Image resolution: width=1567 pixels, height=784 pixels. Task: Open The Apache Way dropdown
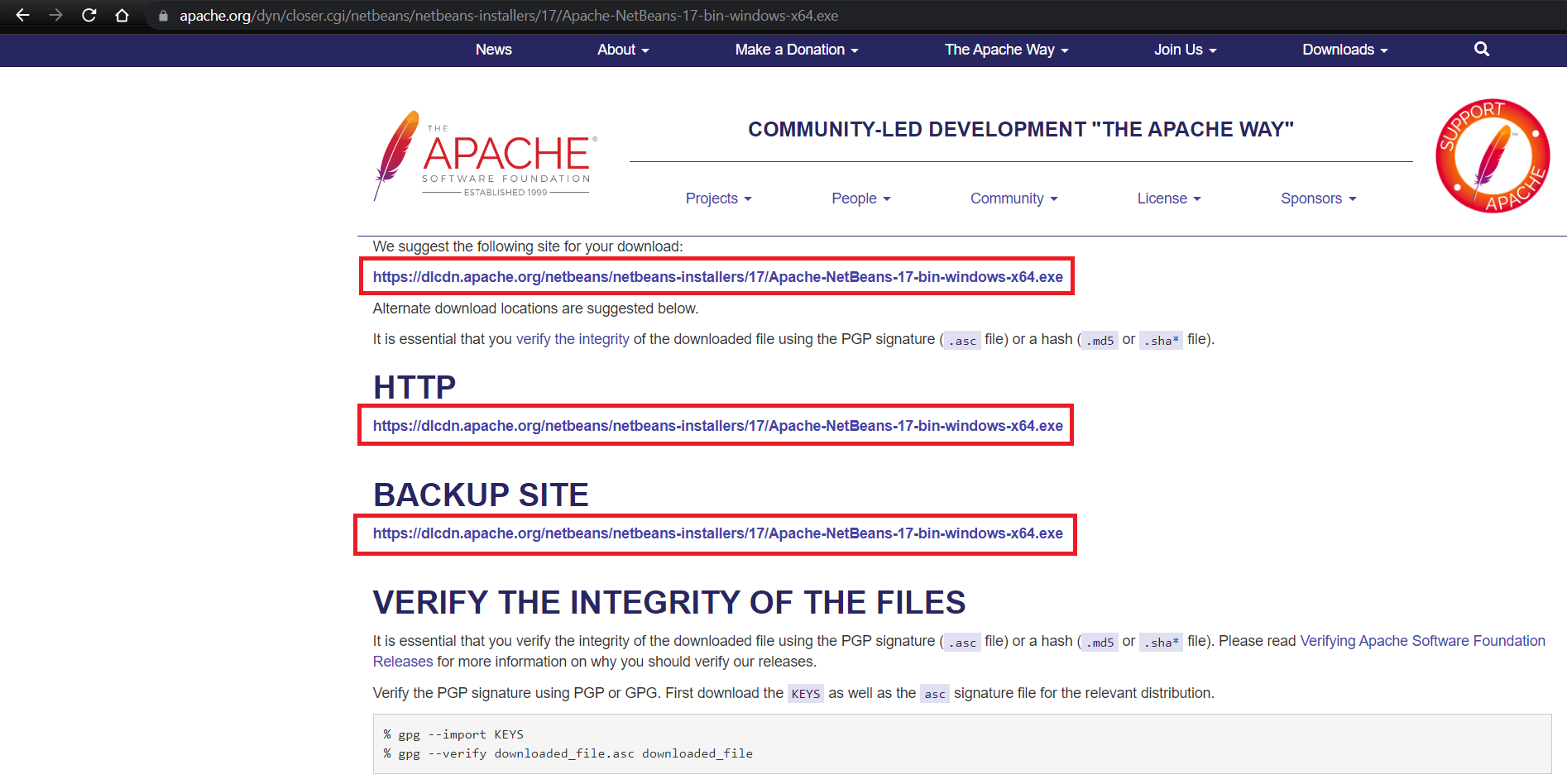[1006, 50]
